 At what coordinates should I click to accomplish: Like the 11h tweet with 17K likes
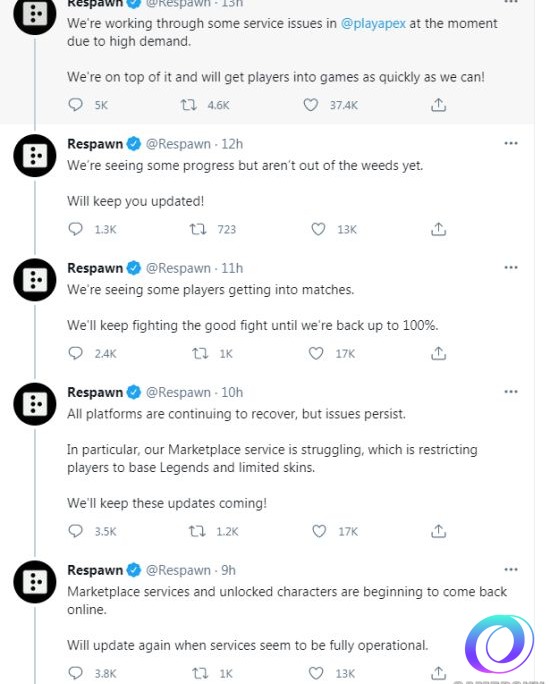(x=316, y=353)
